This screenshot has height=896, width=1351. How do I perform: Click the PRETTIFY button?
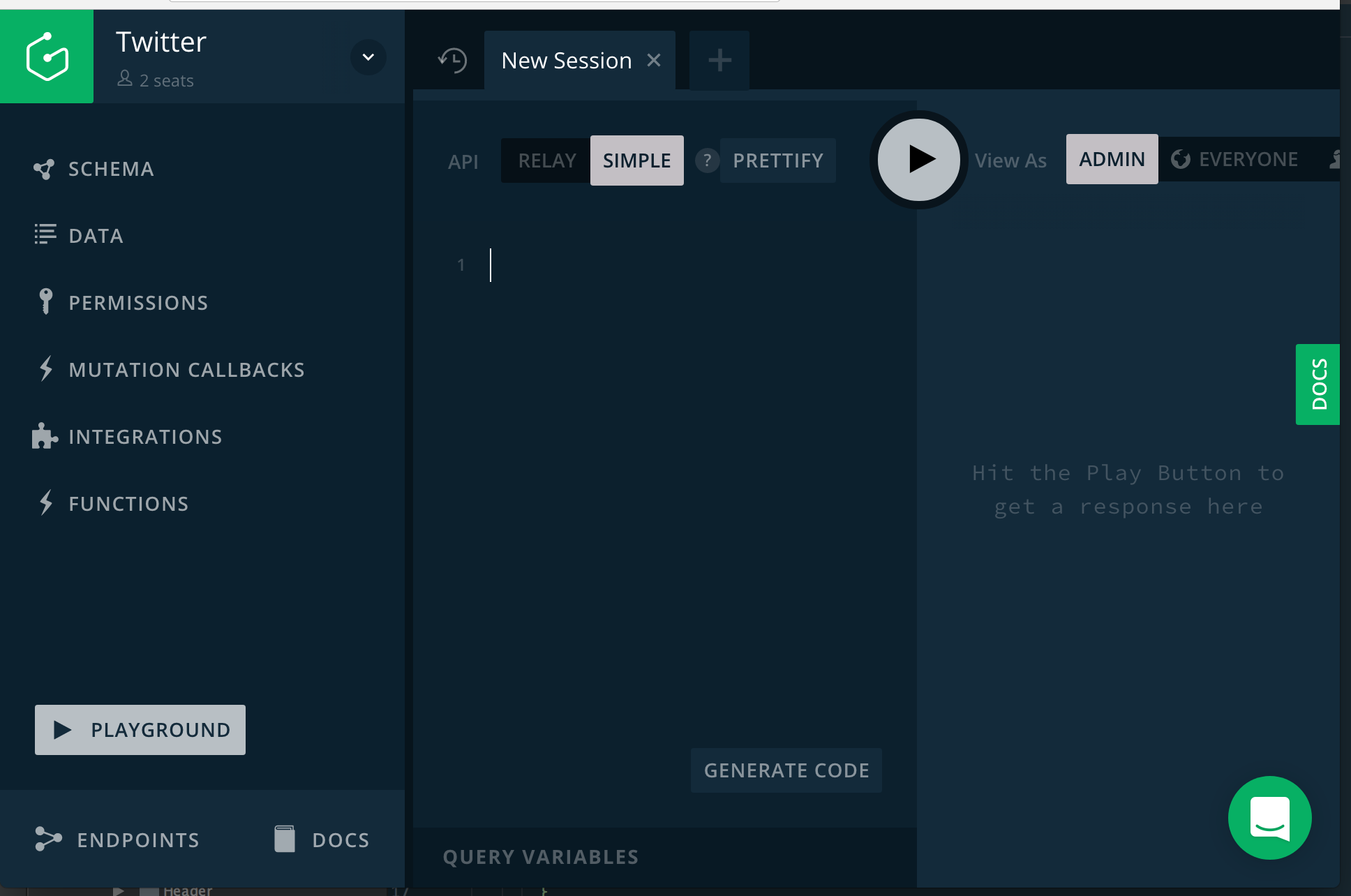[x=777, y=160]
